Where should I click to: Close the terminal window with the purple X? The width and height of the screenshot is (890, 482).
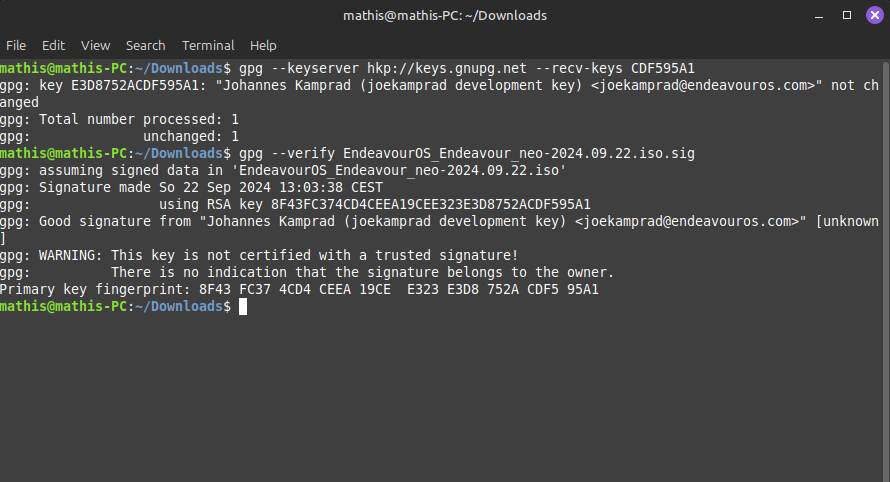click(x=875, y=15)
